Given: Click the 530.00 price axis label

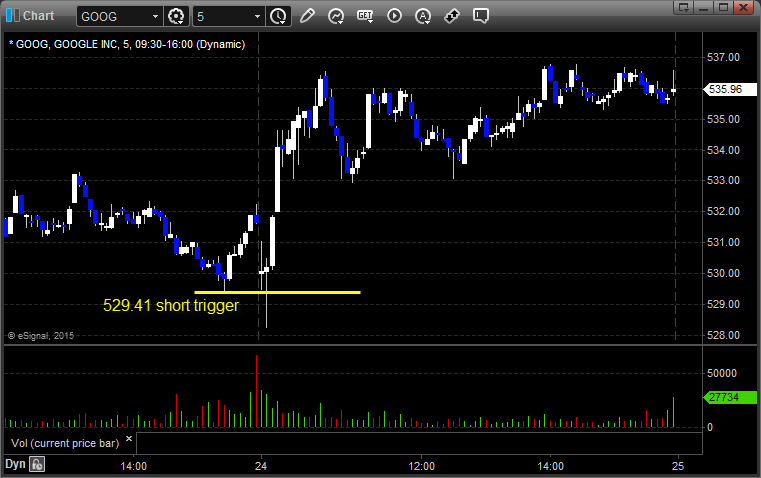Looking at the screenshot, I should [723, 273].
